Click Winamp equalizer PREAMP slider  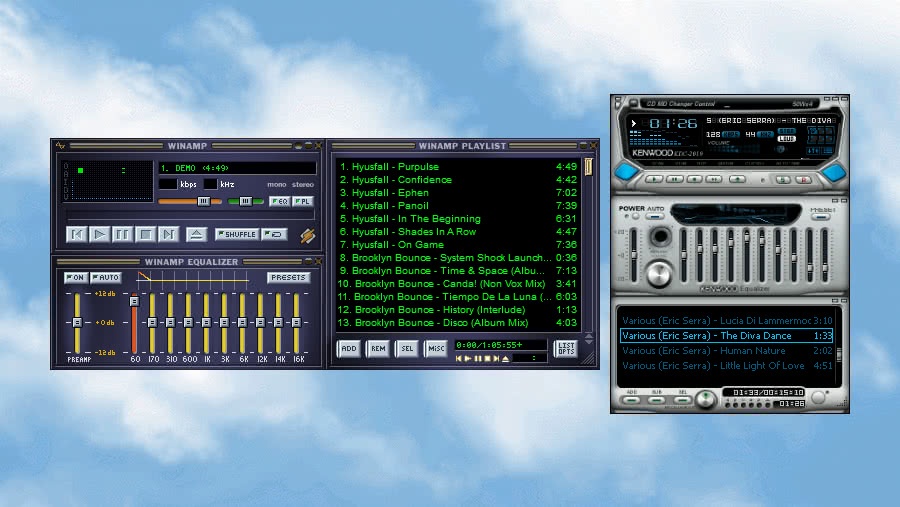pyautogui.click(x=77, y=323)
